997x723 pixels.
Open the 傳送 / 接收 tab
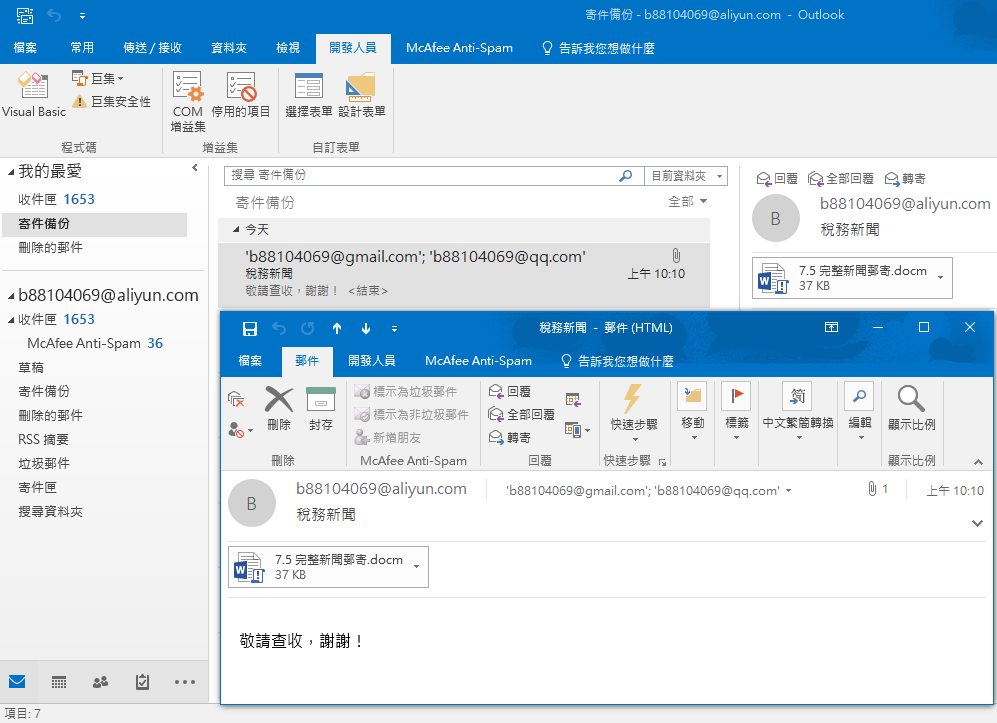pos(153,48)
